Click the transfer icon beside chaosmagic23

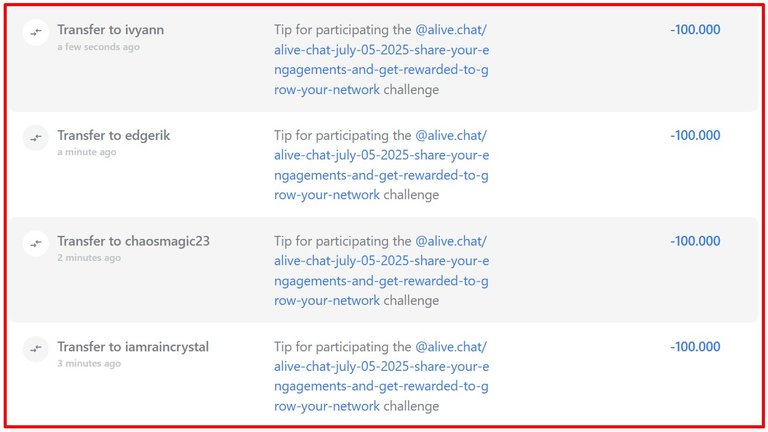coord(36,243)
